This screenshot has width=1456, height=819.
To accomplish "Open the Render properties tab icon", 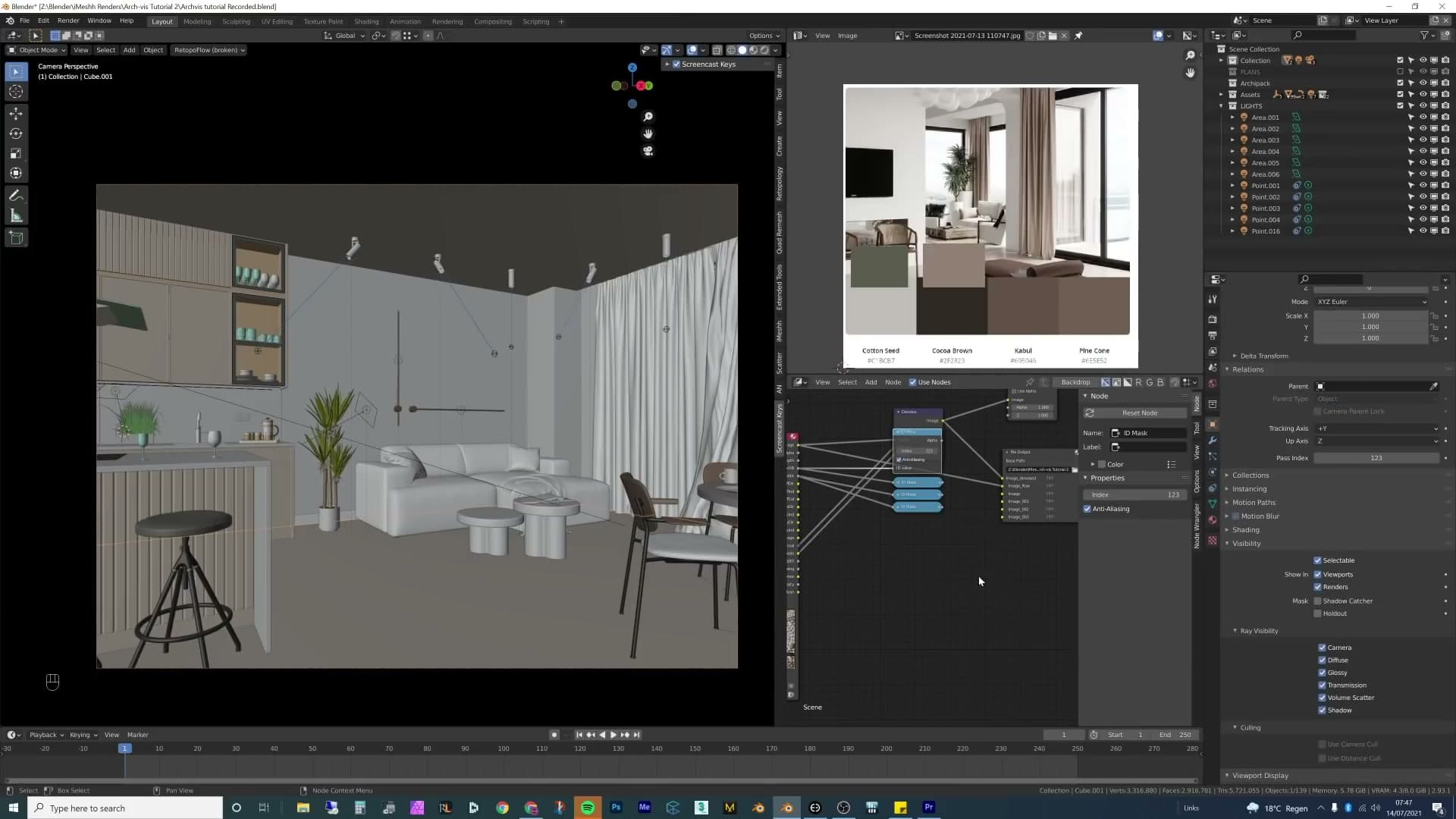I will coord(1212,319).
